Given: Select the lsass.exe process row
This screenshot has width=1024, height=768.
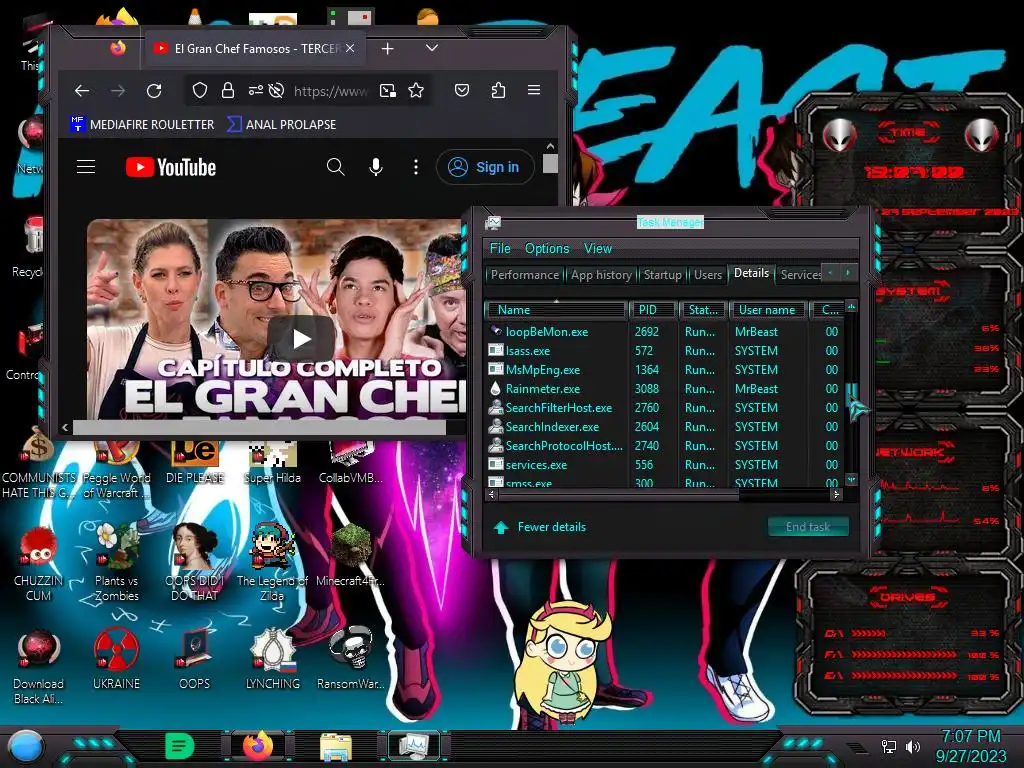Looking at the screenshot, I should click(665, 351).
